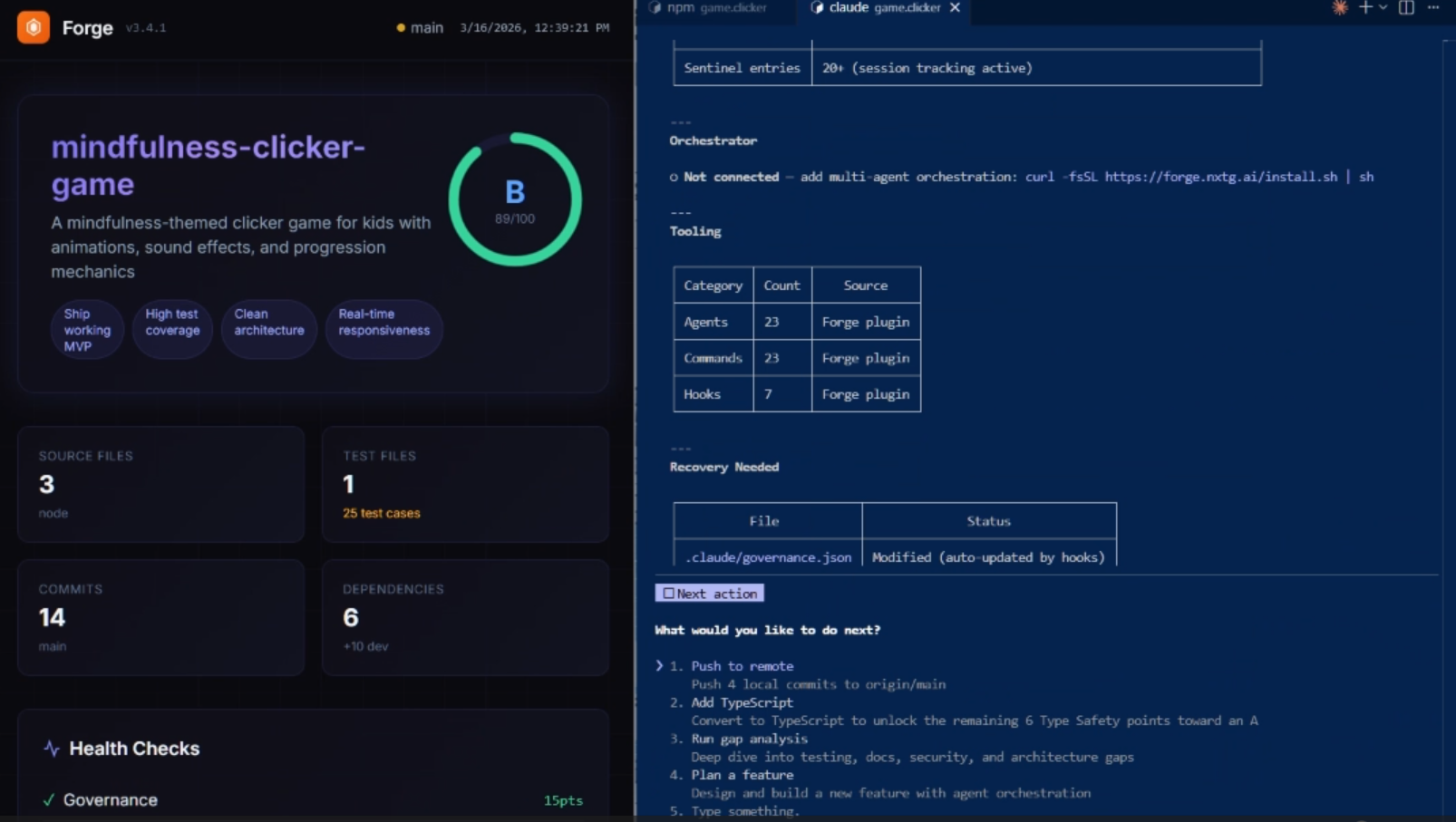
Task: Collapse the claude tab options with its arrow
Action: (955, 7)
